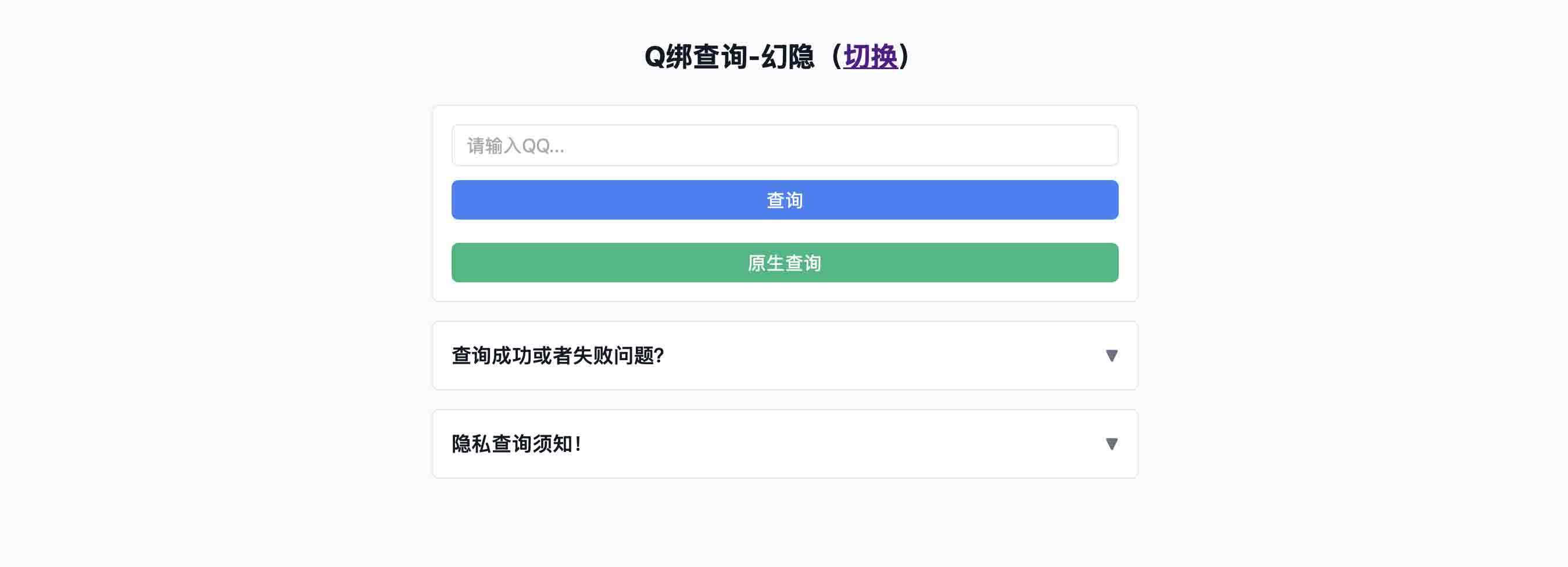Submit the lookup with the 查询 button
1568x567 pixels.
[784, 199]
